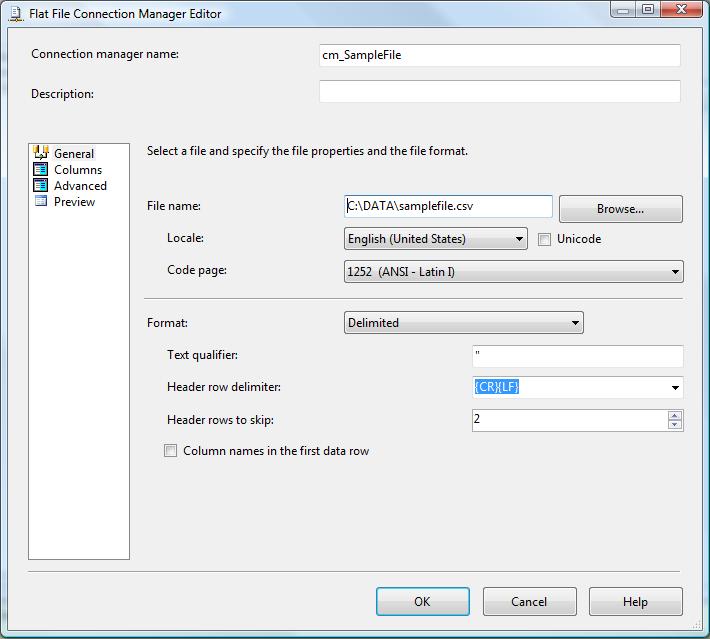Click the Connection manager name field

[x=499, y=55]
